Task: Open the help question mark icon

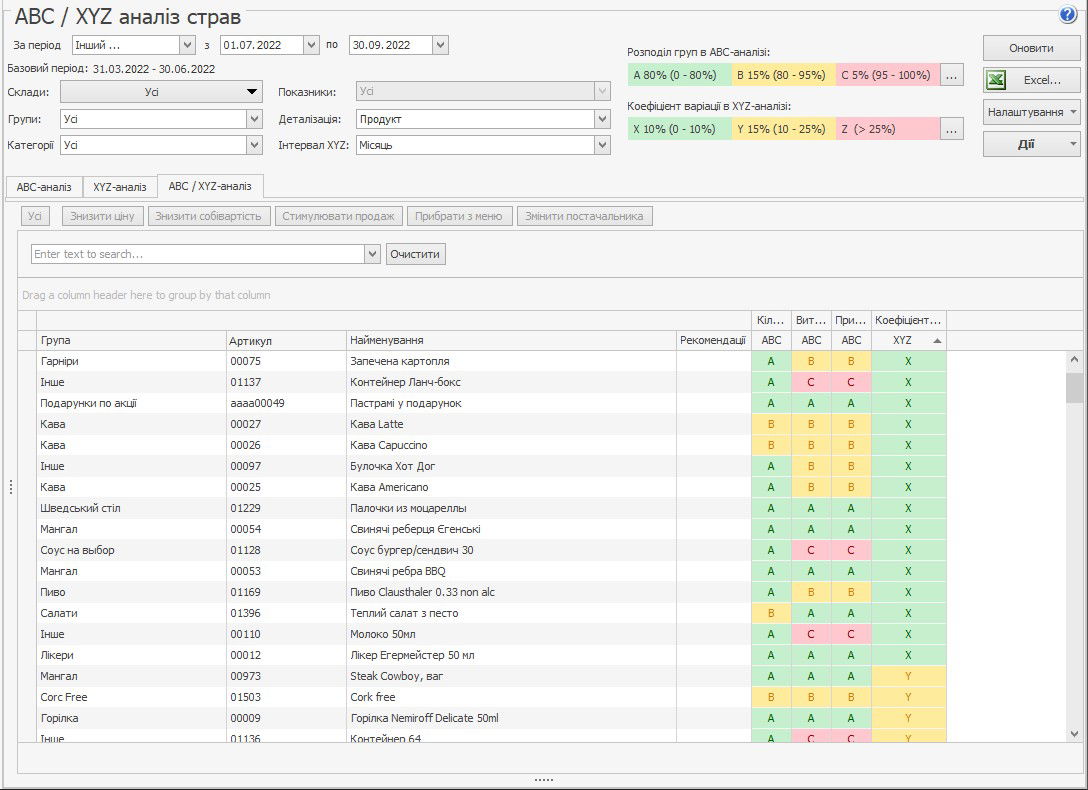Action: click(x=1068, y=15)
